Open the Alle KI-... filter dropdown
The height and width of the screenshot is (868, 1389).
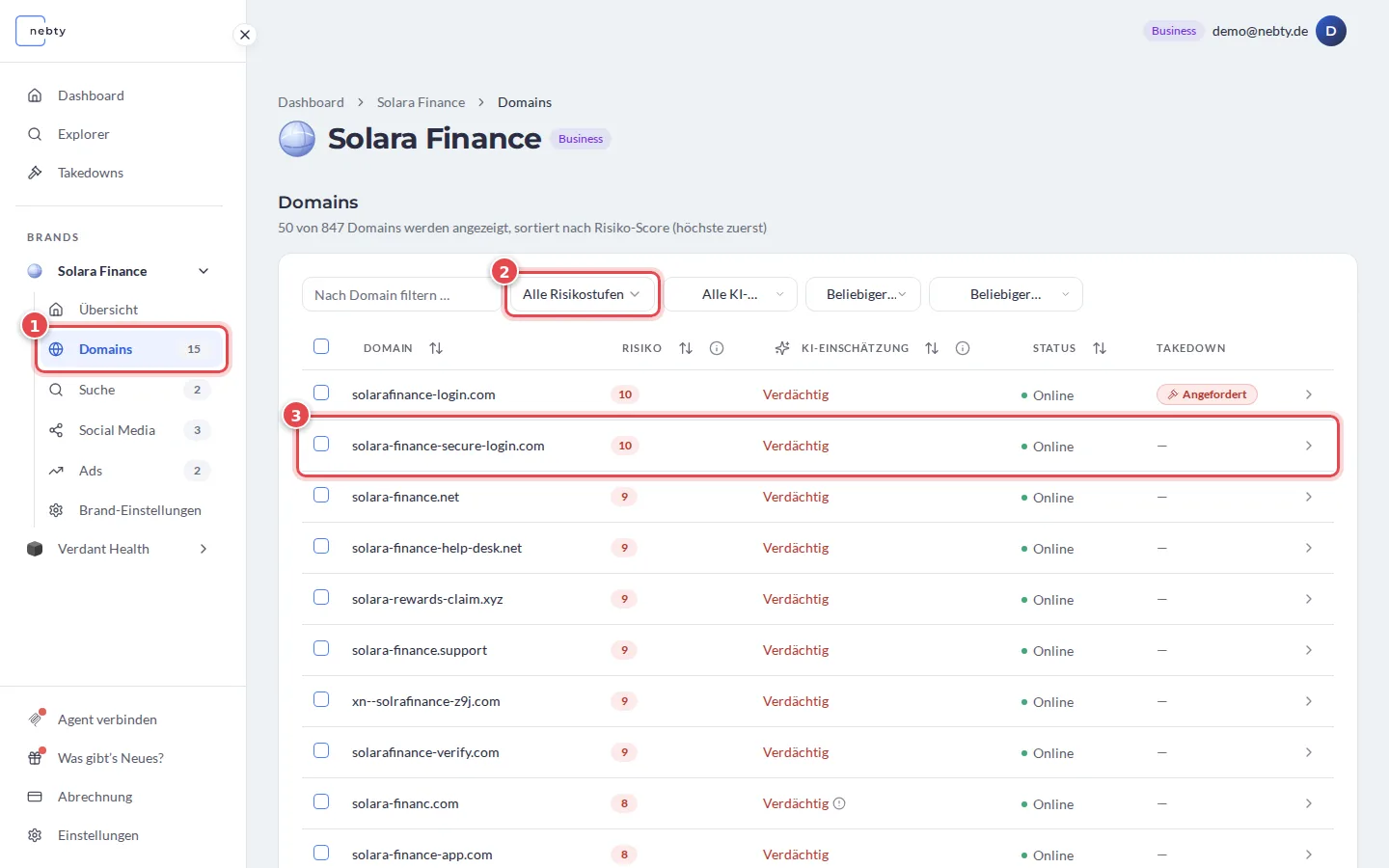point(731,294)
